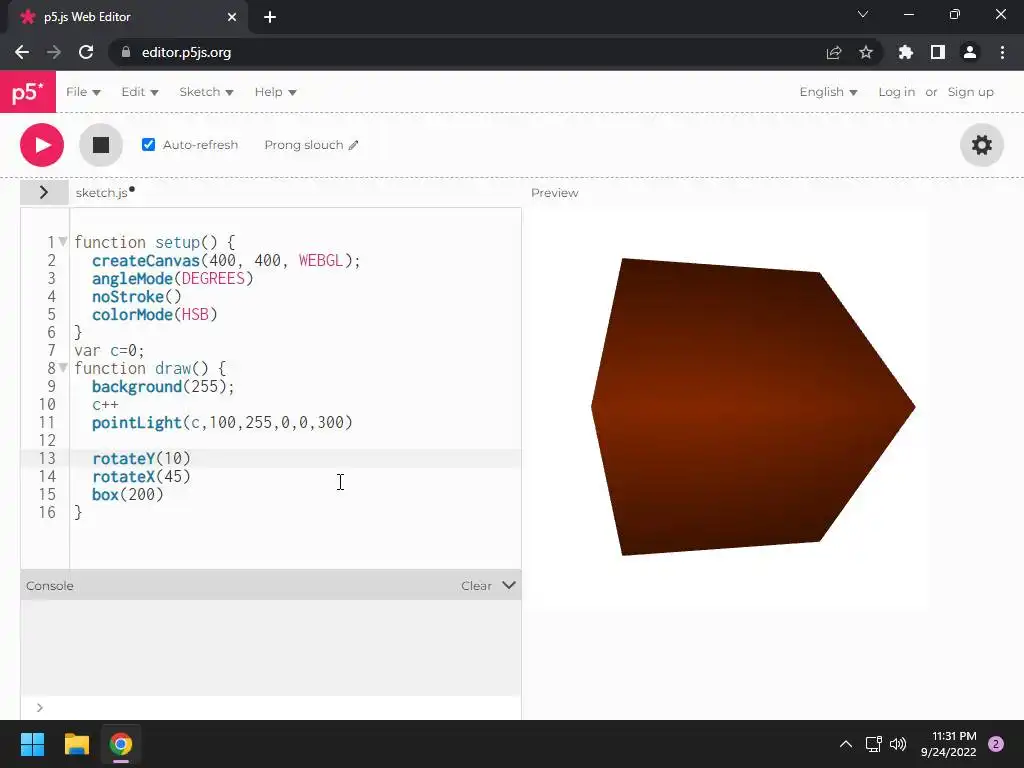Fold the draw function at line 8

[x=63, y=368]
